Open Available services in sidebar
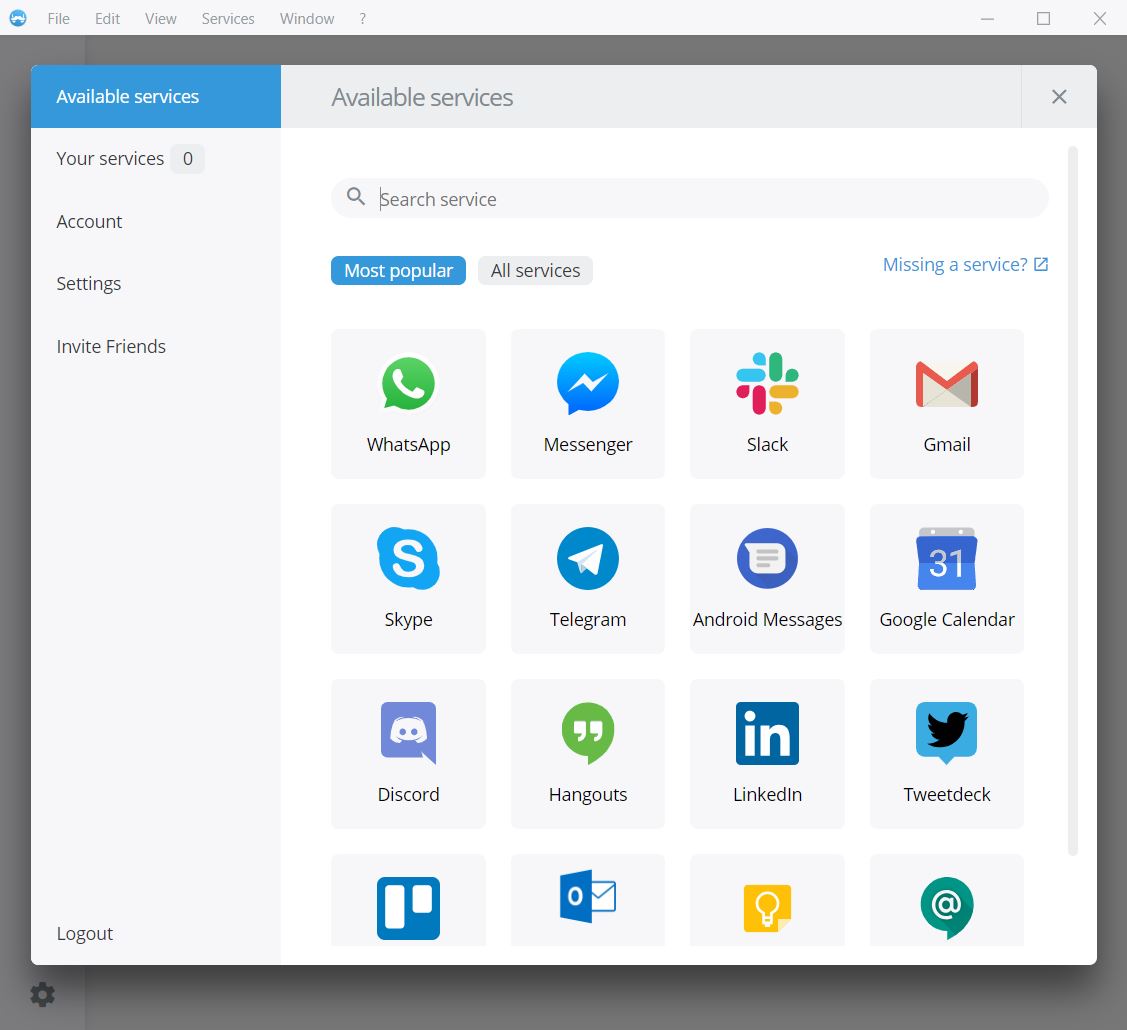Image resolution: width=1127 pixels, height=1030 pixels. (155, 96)
